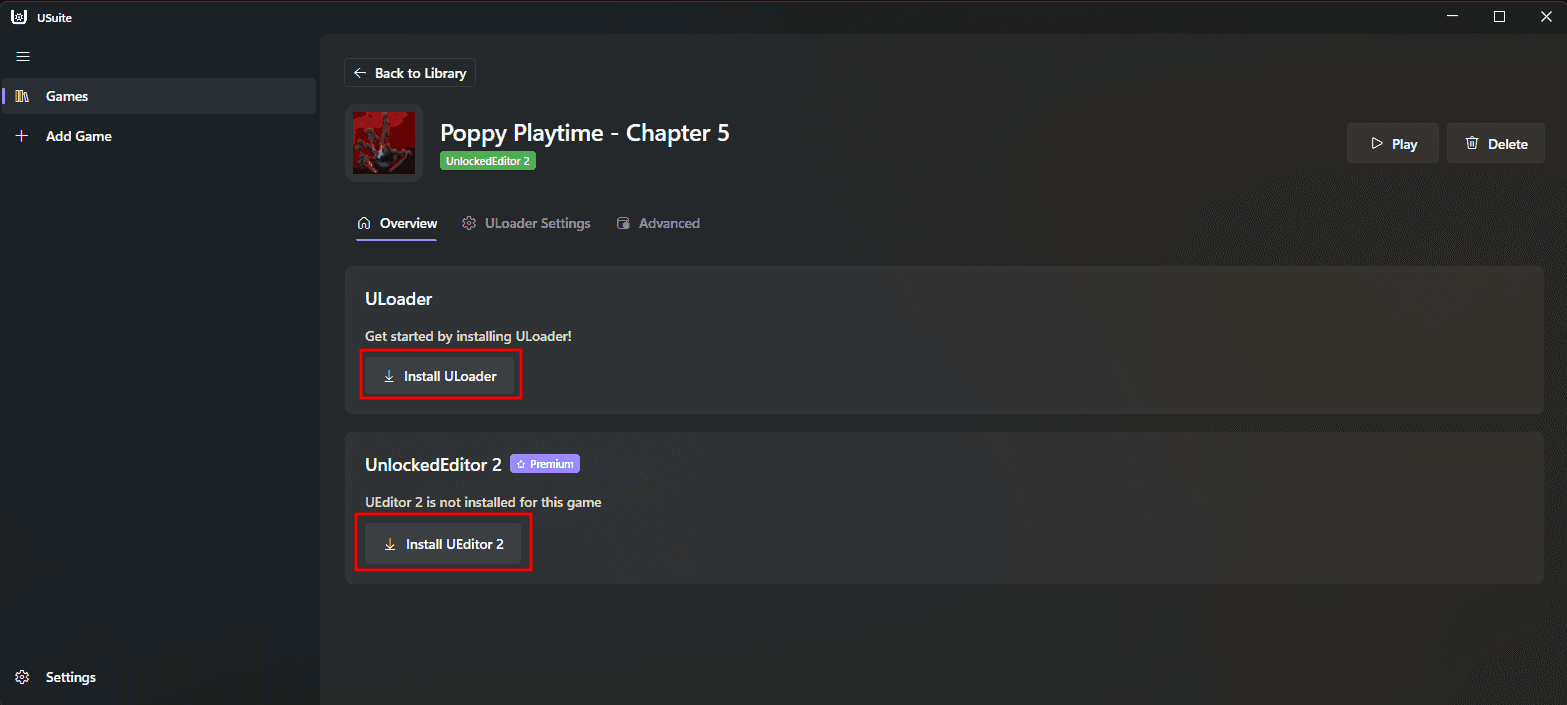Viewport: 1567px width, 705px height.
Task: Open the hamburger navigation menu
Action: click(x=23, y=57)
